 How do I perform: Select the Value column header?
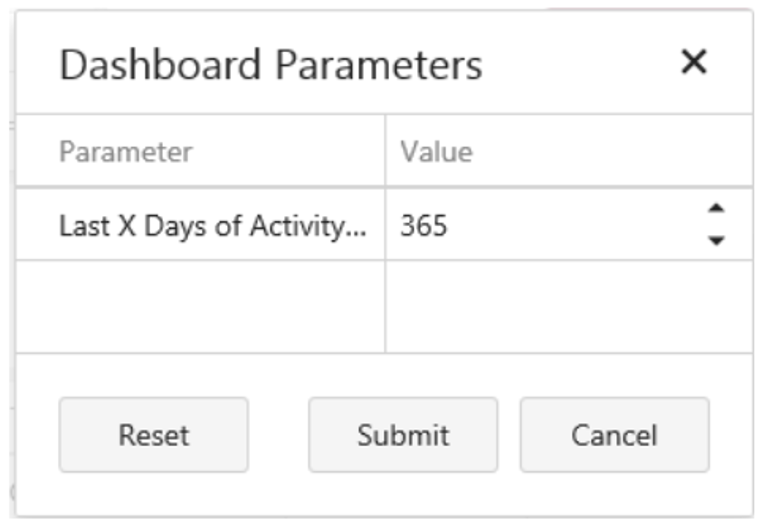437,152
